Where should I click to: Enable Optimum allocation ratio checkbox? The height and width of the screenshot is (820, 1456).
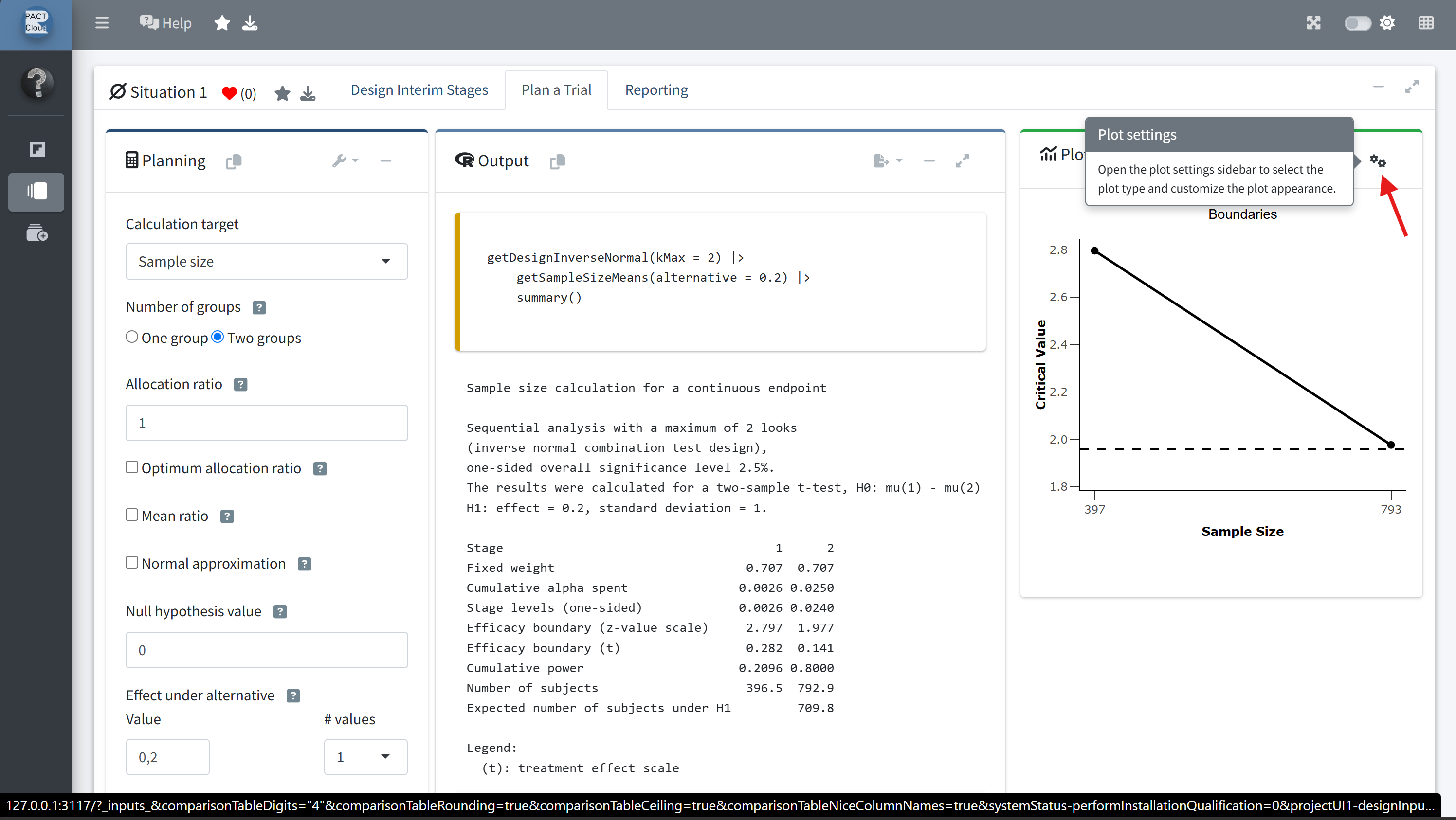[x=132, y=467]
